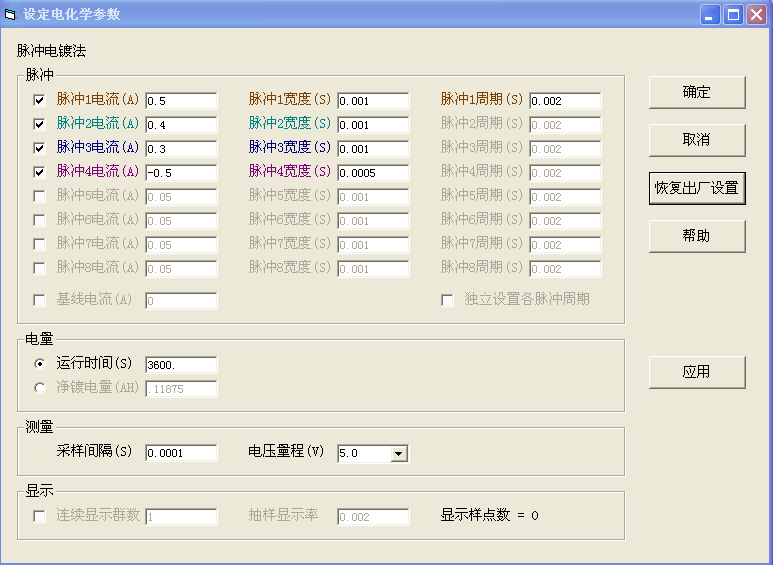The image size is (773, 565).
Task: Focus the 脉冲1宽度 input field
Action: (x=373, y=101)
